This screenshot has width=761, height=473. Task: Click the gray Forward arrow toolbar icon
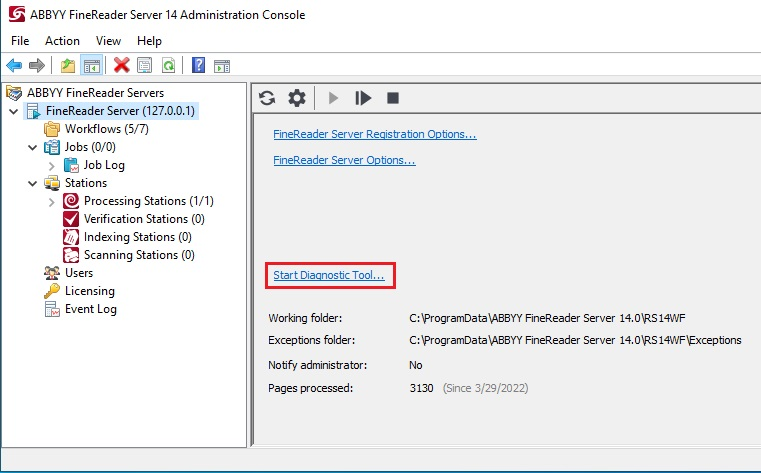click(37, 65)
